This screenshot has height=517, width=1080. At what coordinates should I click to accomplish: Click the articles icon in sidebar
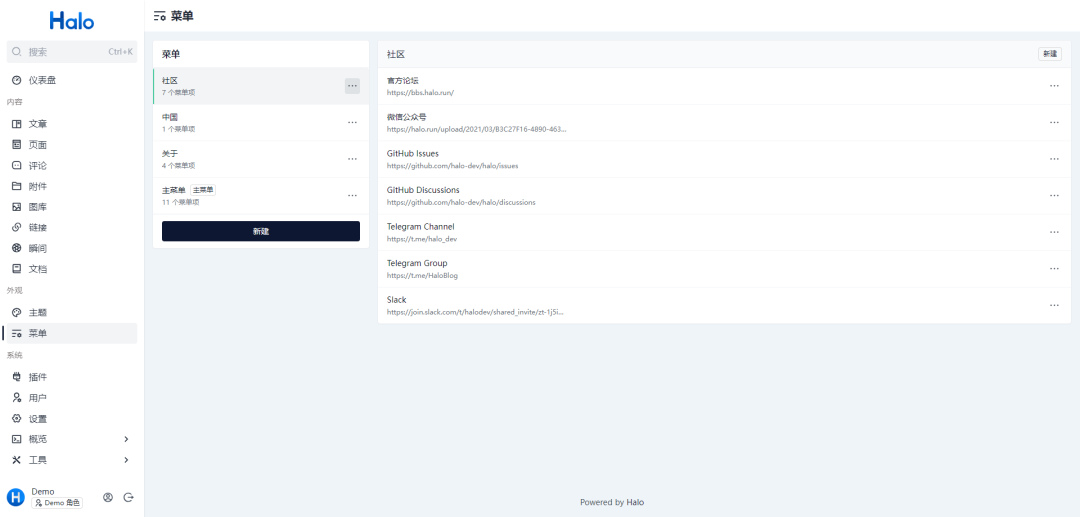tap(17, 124)
